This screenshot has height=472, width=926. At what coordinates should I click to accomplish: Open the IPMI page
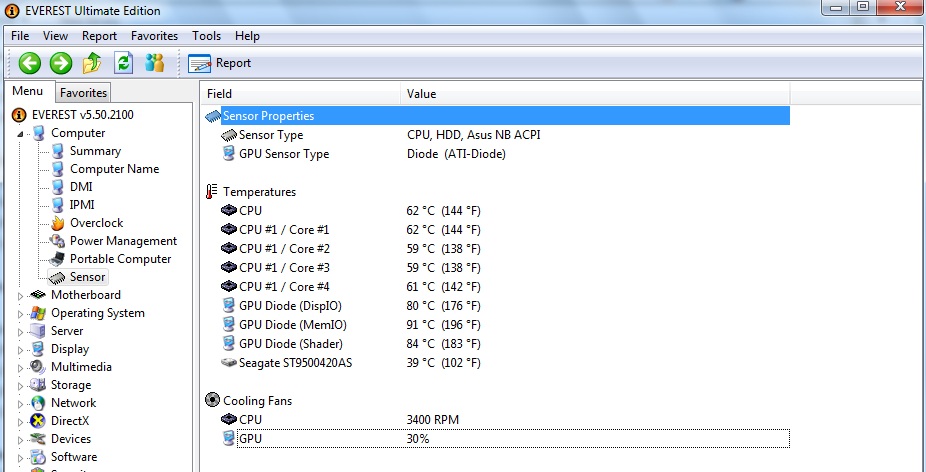coord(82,205)
